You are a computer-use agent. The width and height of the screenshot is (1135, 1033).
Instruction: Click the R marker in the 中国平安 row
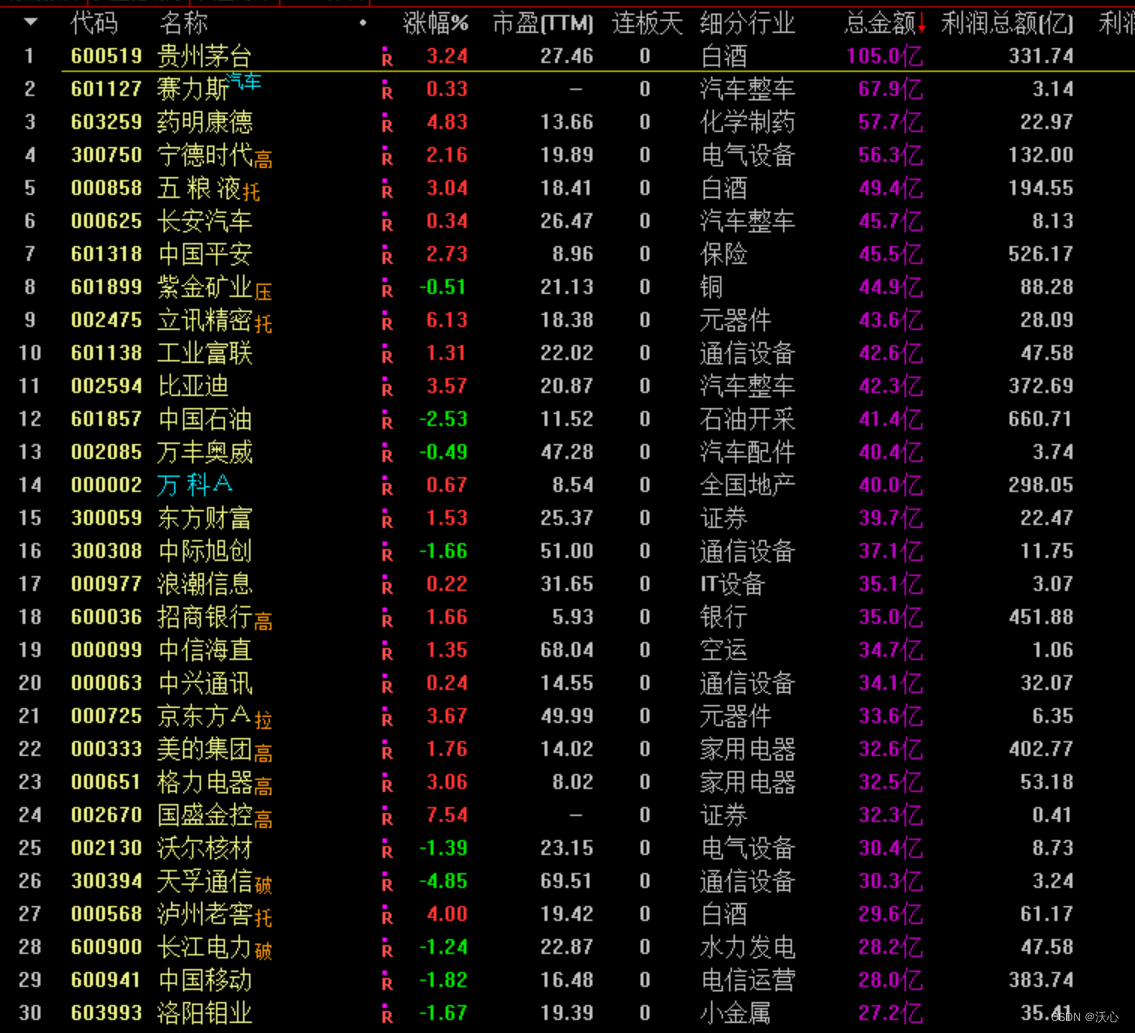[387, 255]
